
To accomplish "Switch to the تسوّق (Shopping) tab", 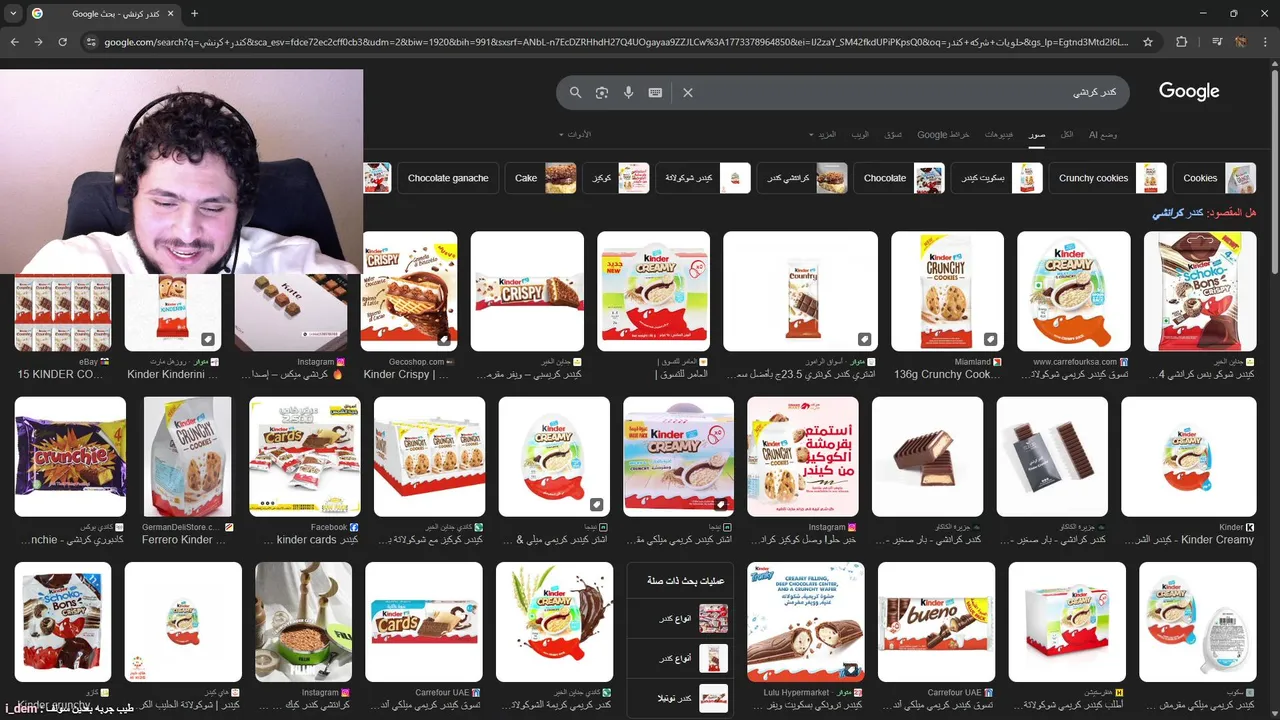I will point(893,134).
